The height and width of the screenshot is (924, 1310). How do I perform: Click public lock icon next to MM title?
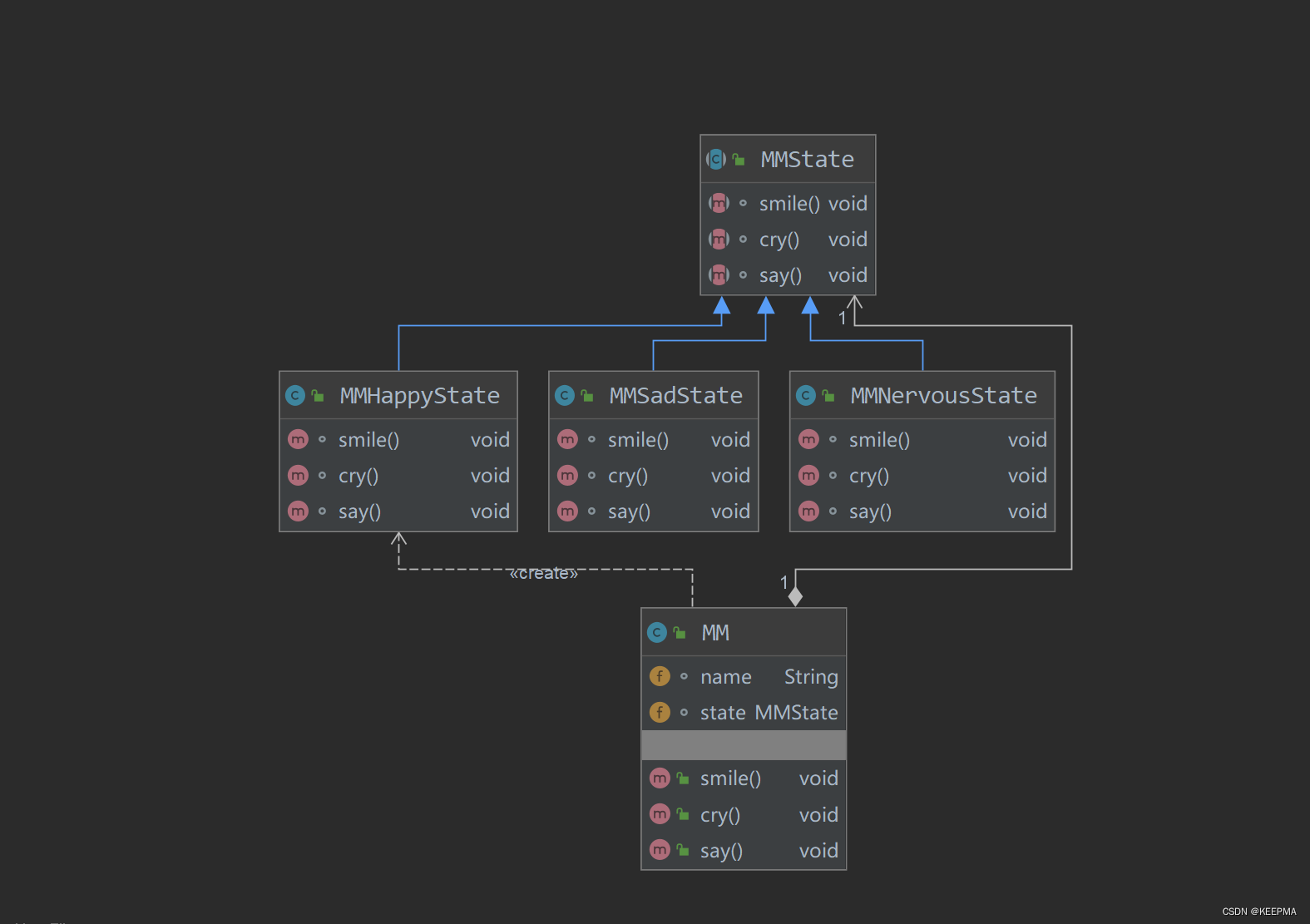[x=680, y=632]
